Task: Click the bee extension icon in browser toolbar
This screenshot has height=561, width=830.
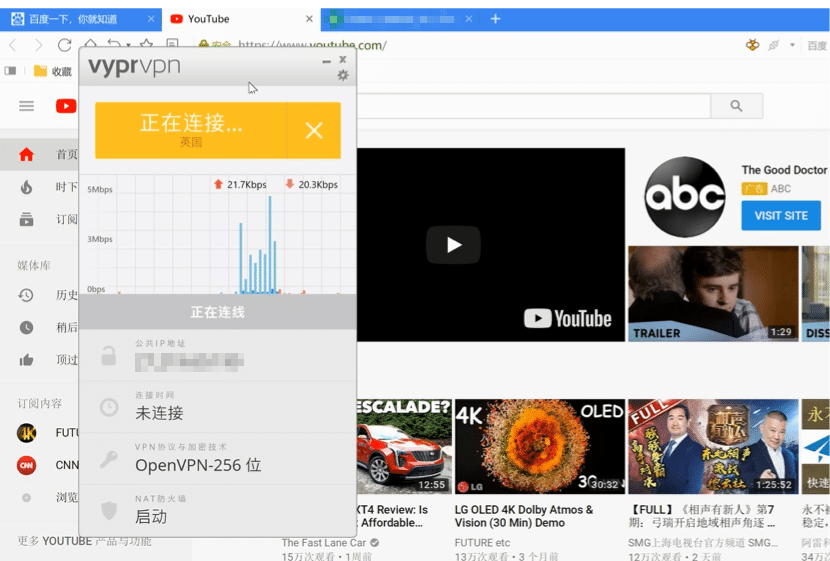Action: click(752, 45)
